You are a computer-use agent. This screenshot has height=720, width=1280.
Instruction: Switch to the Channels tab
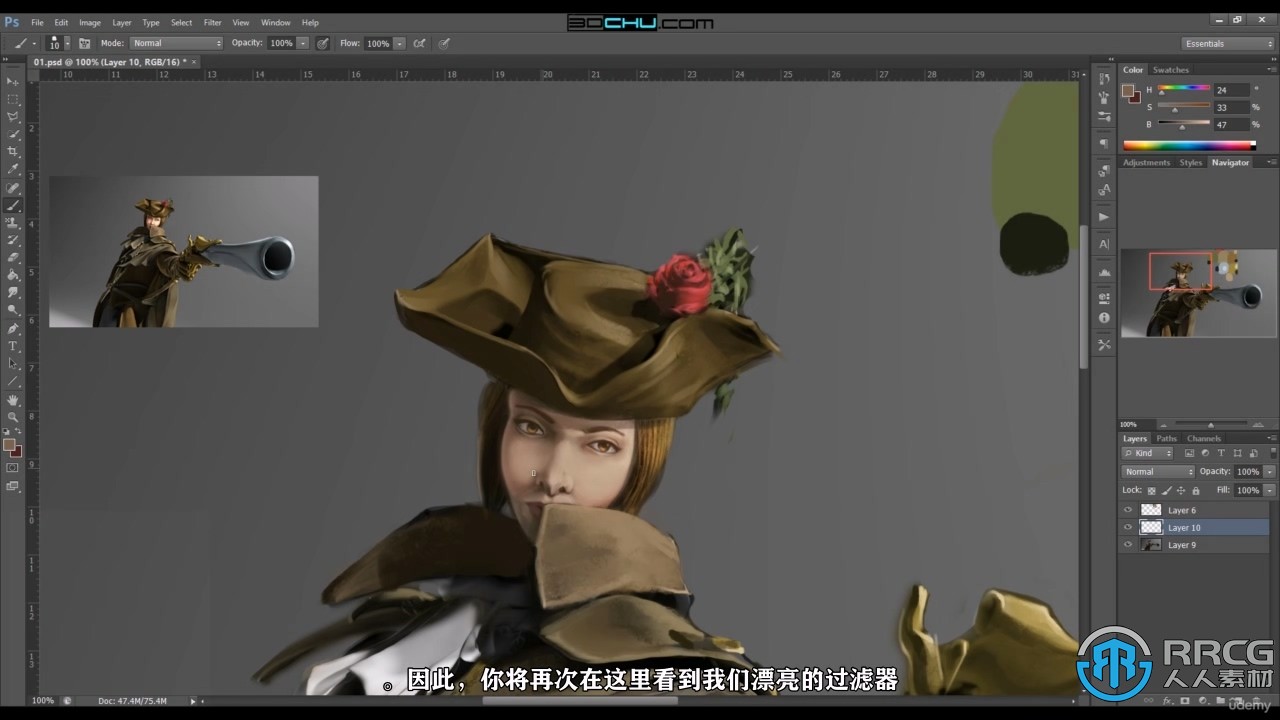pos(1204,438)
